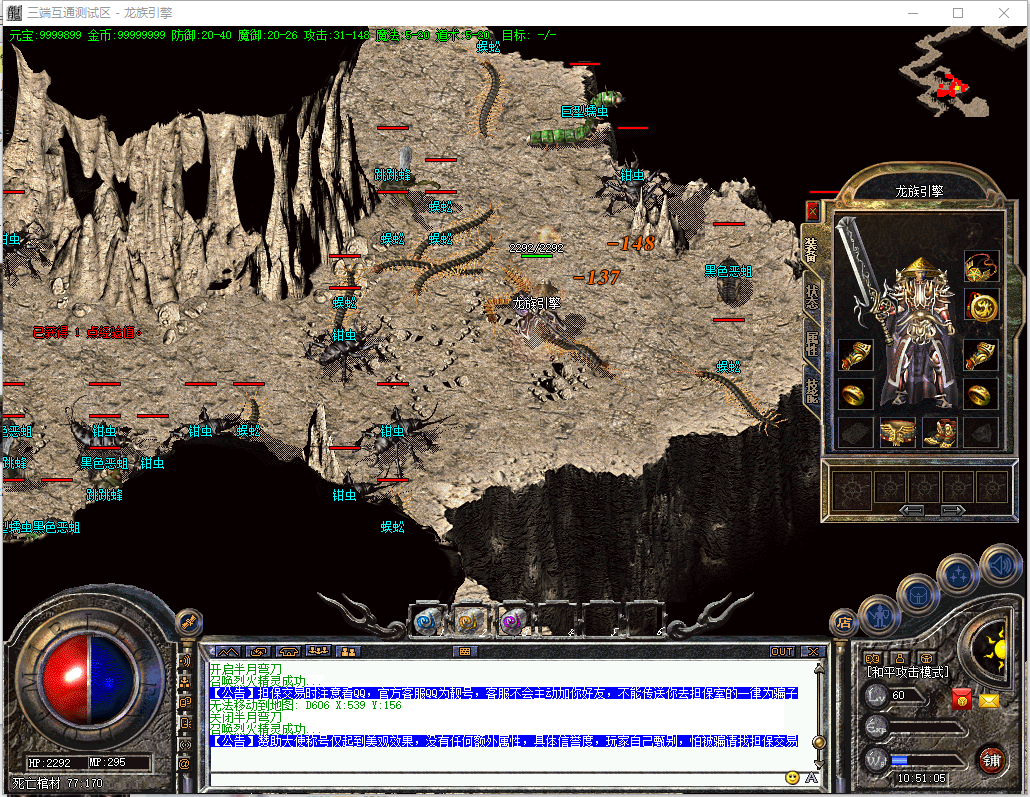The width and height of the screenshot is (1030, 797).
Task: Select the right gold ring slot
Action: coord(981,394)
